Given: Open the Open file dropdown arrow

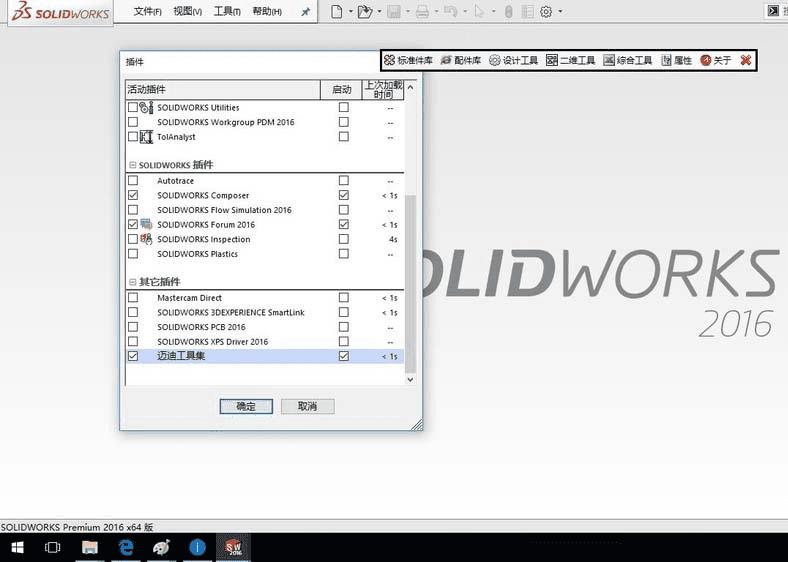Looking at the screenshot, I should tap(379, 12).
